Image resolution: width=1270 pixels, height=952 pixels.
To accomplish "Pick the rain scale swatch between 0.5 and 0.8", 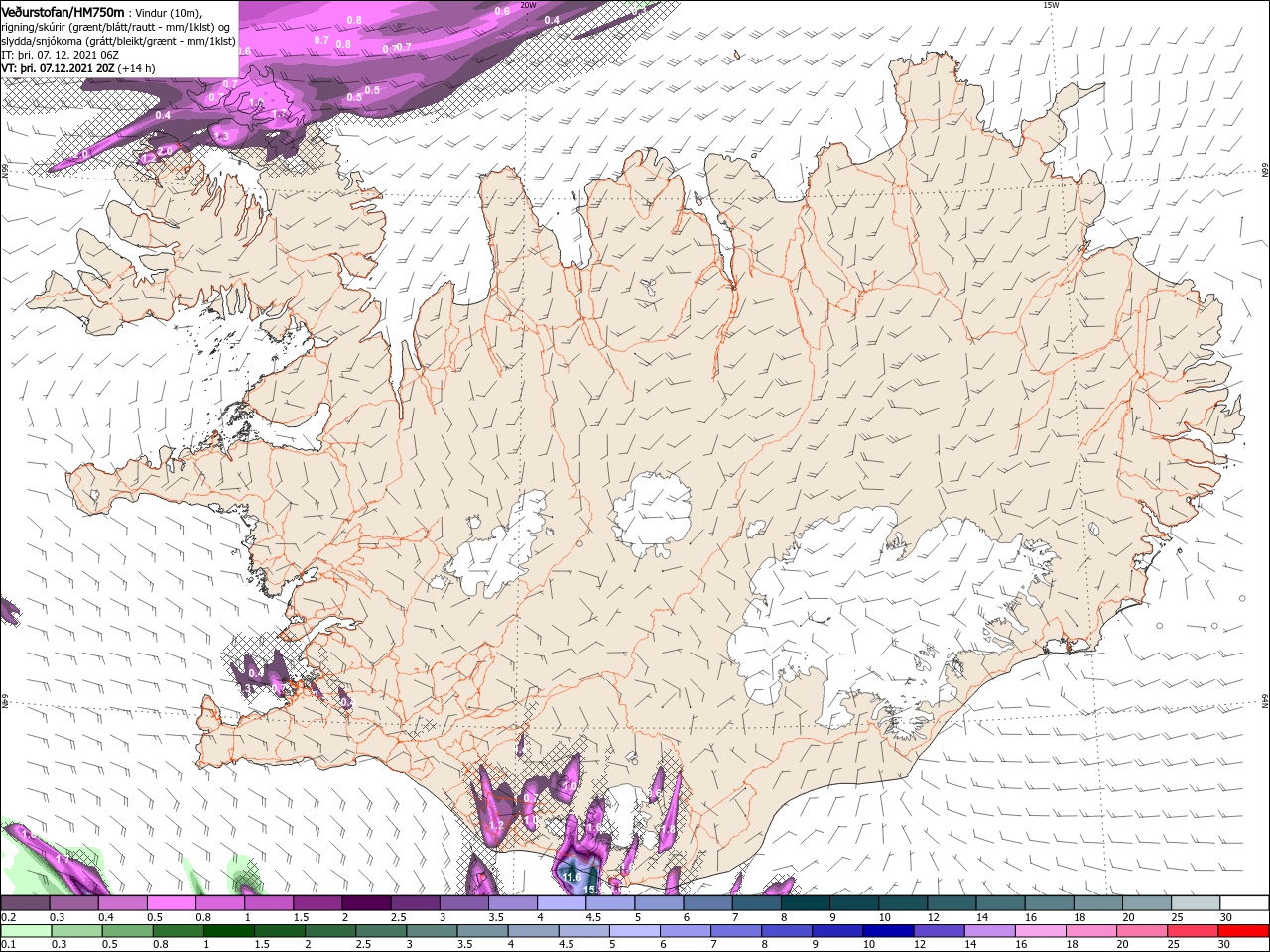I will click(126, 931).
